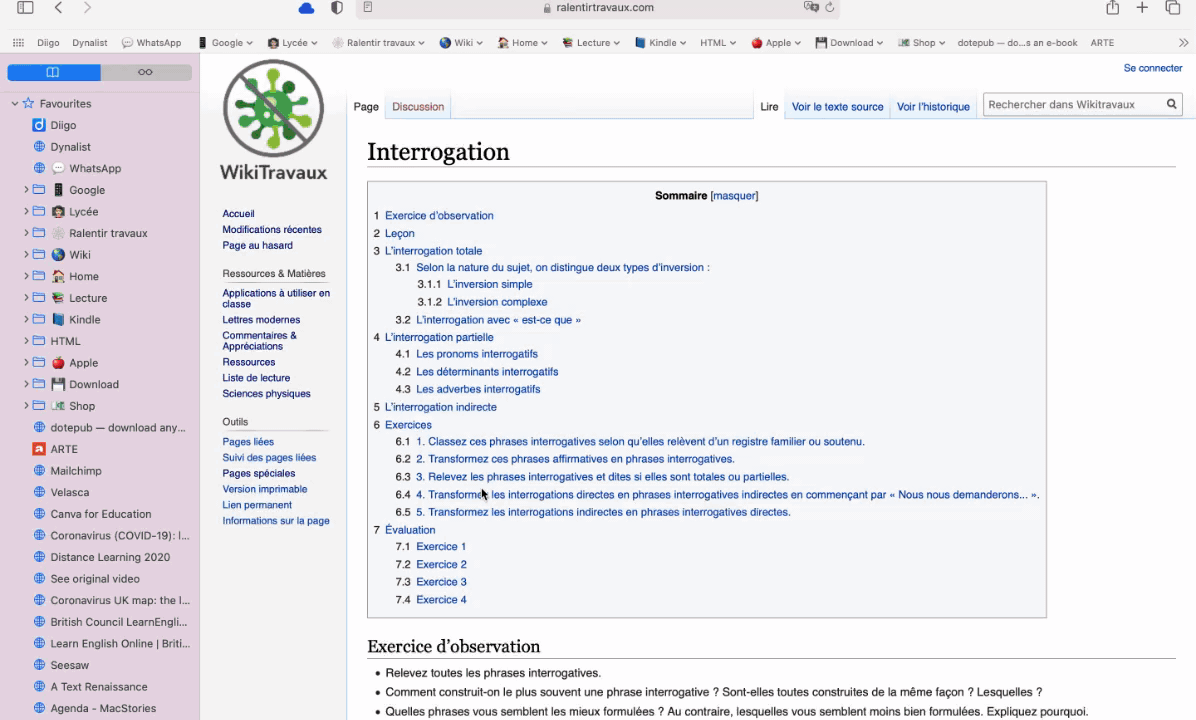Expand the Kindle folder in sidebar
The width and height of the screenshot is (1196, 720).
[26, 319]
